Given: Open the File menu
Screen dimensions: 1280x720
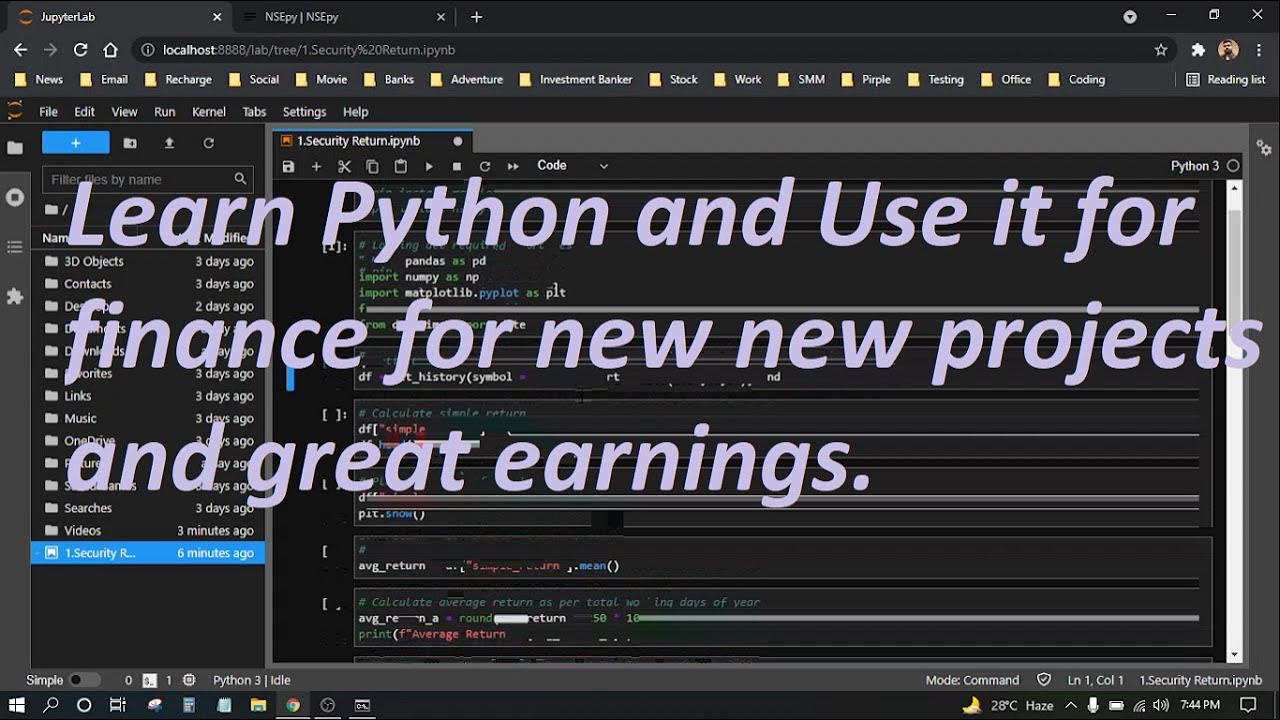Looking at the screenshot, I should [48, 112].
